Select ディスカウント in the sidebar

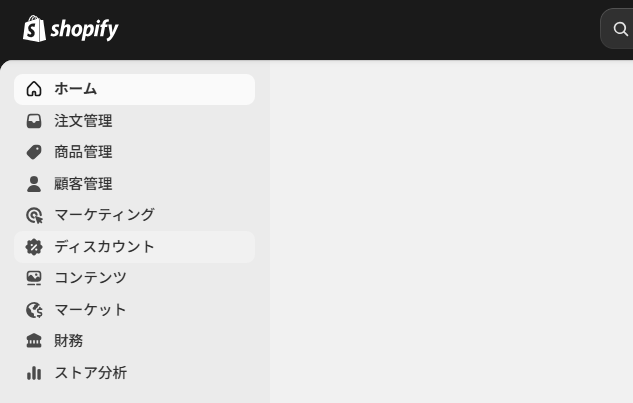pos(104,247)
